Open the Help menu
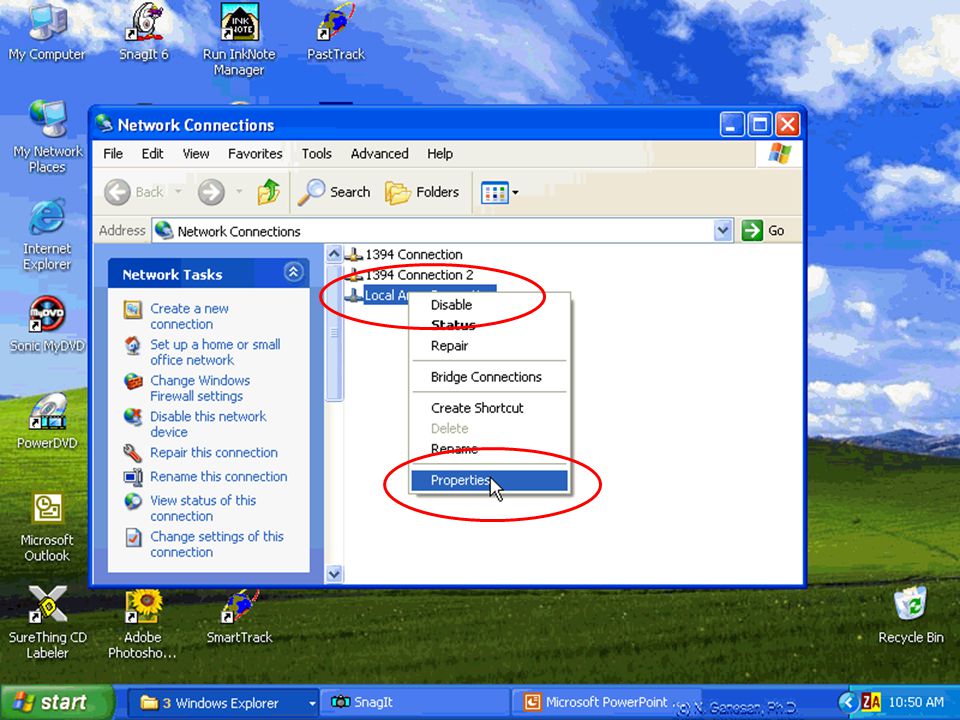 [x=440, y=154]
